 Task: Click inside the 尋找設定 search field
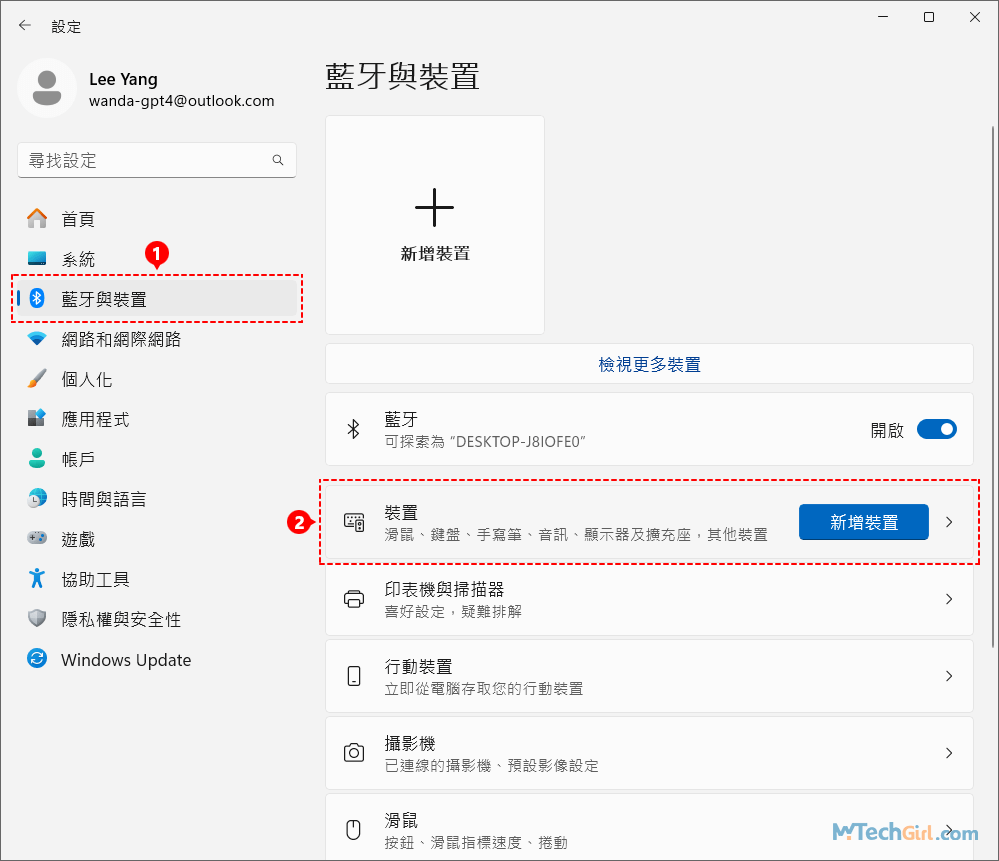click(157, 160)
